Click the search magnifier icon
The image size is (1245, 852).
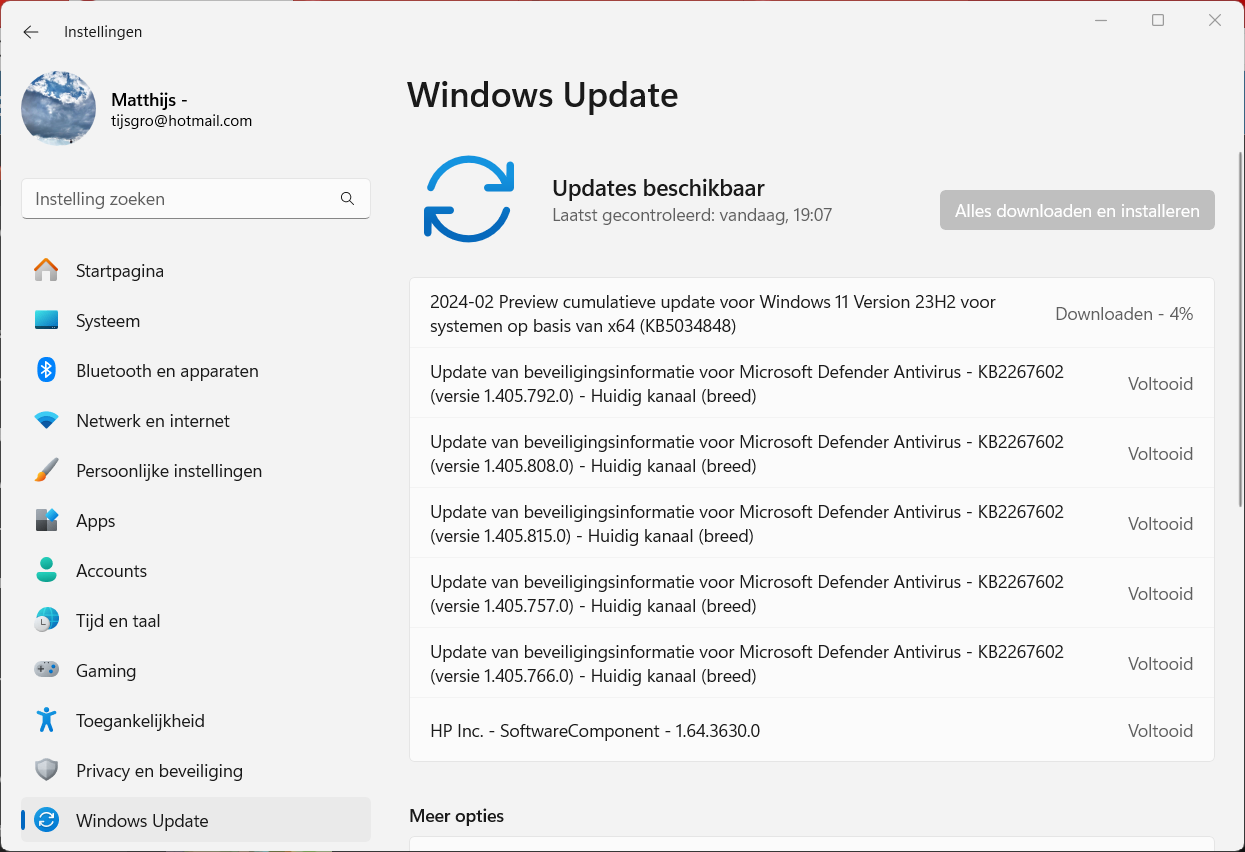(x=347, y=199)
